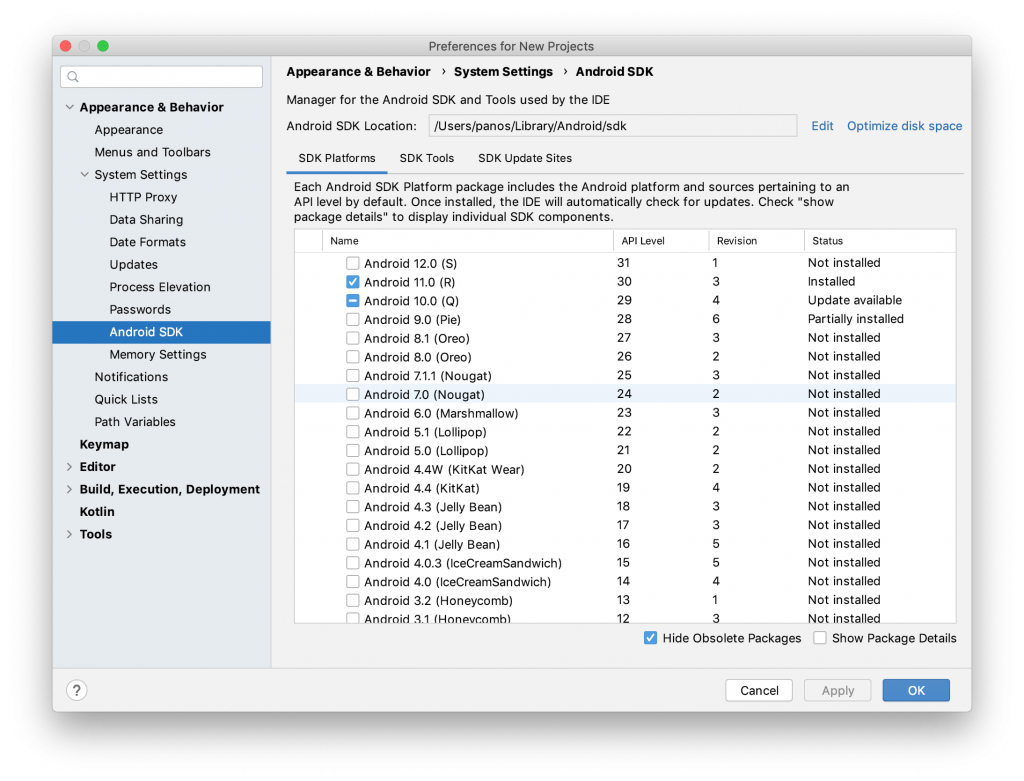Expand Build, Execution, Deployment section
This screenshot has width=1024, height=781.
point(69,489)
